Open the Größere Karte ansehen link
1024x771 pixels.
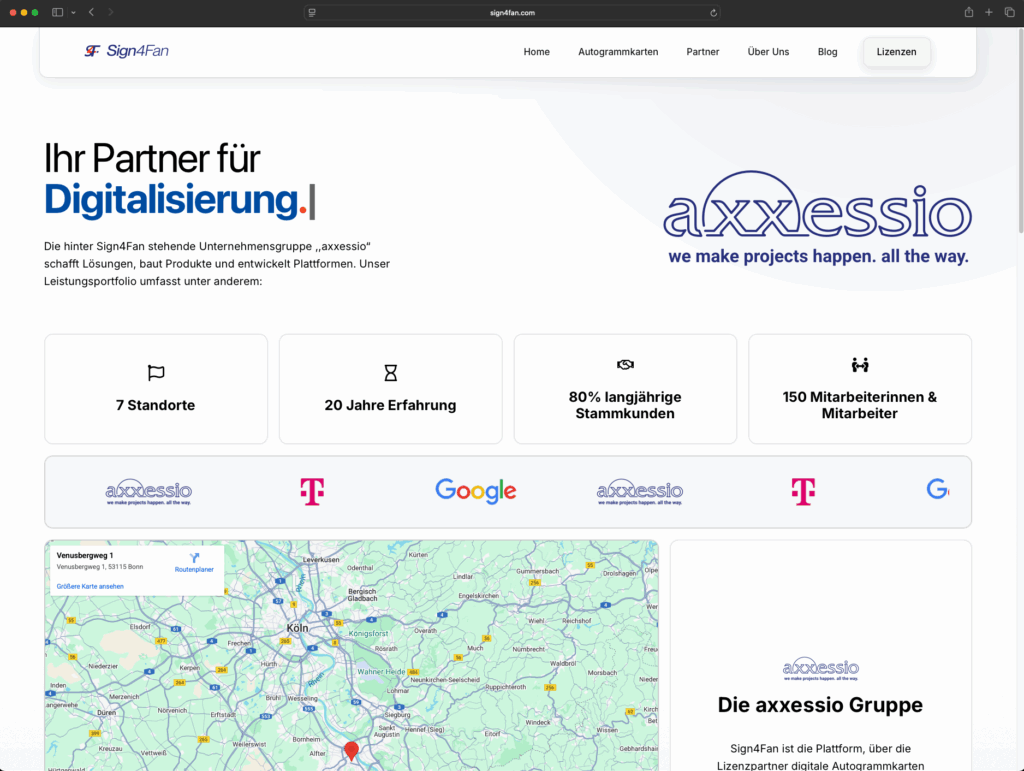(x=90, y=586)
